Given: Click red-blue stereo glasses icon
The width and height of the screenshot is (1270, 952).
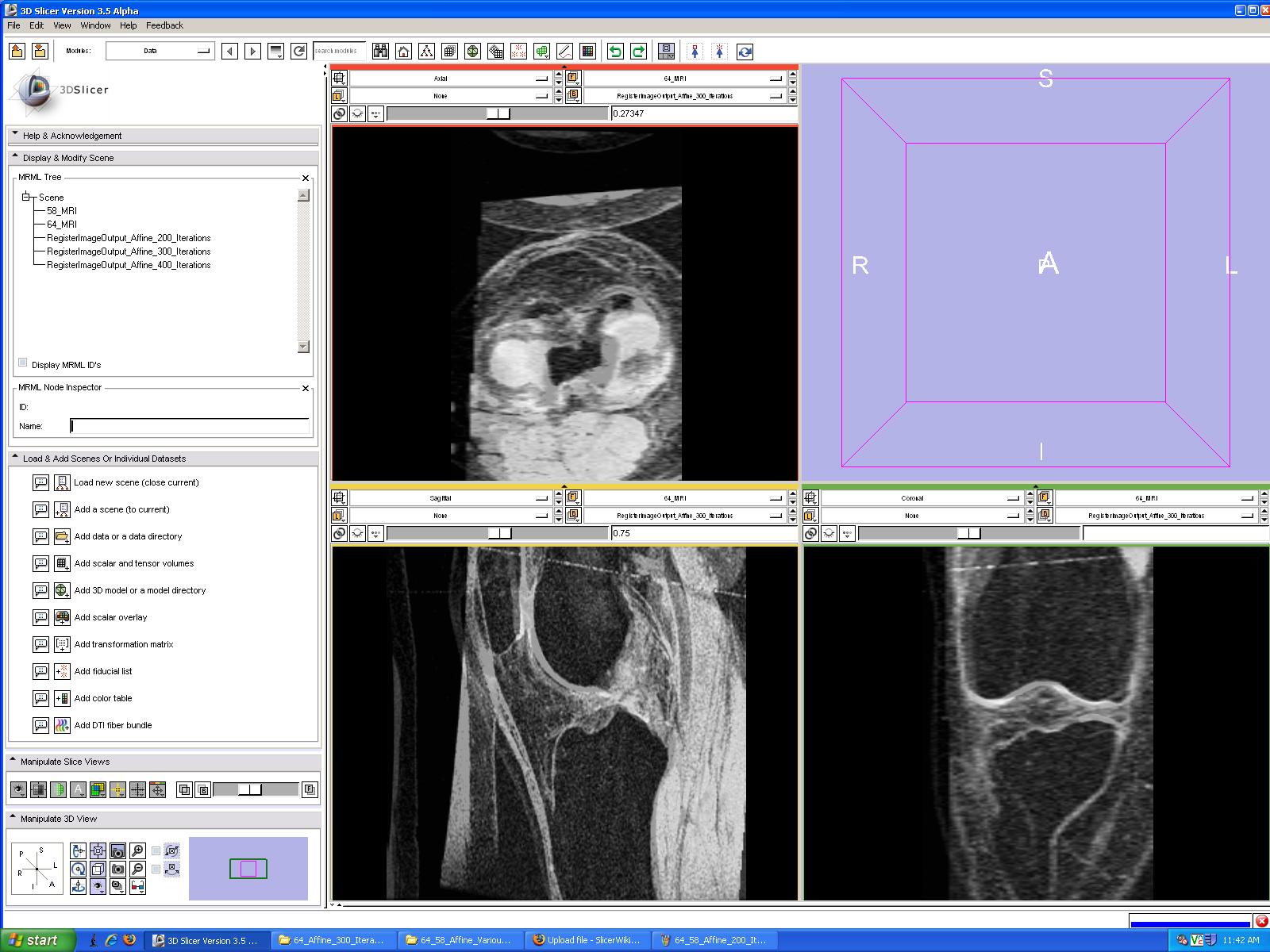Looking at the screenshot, I should (x=137, y=886).
